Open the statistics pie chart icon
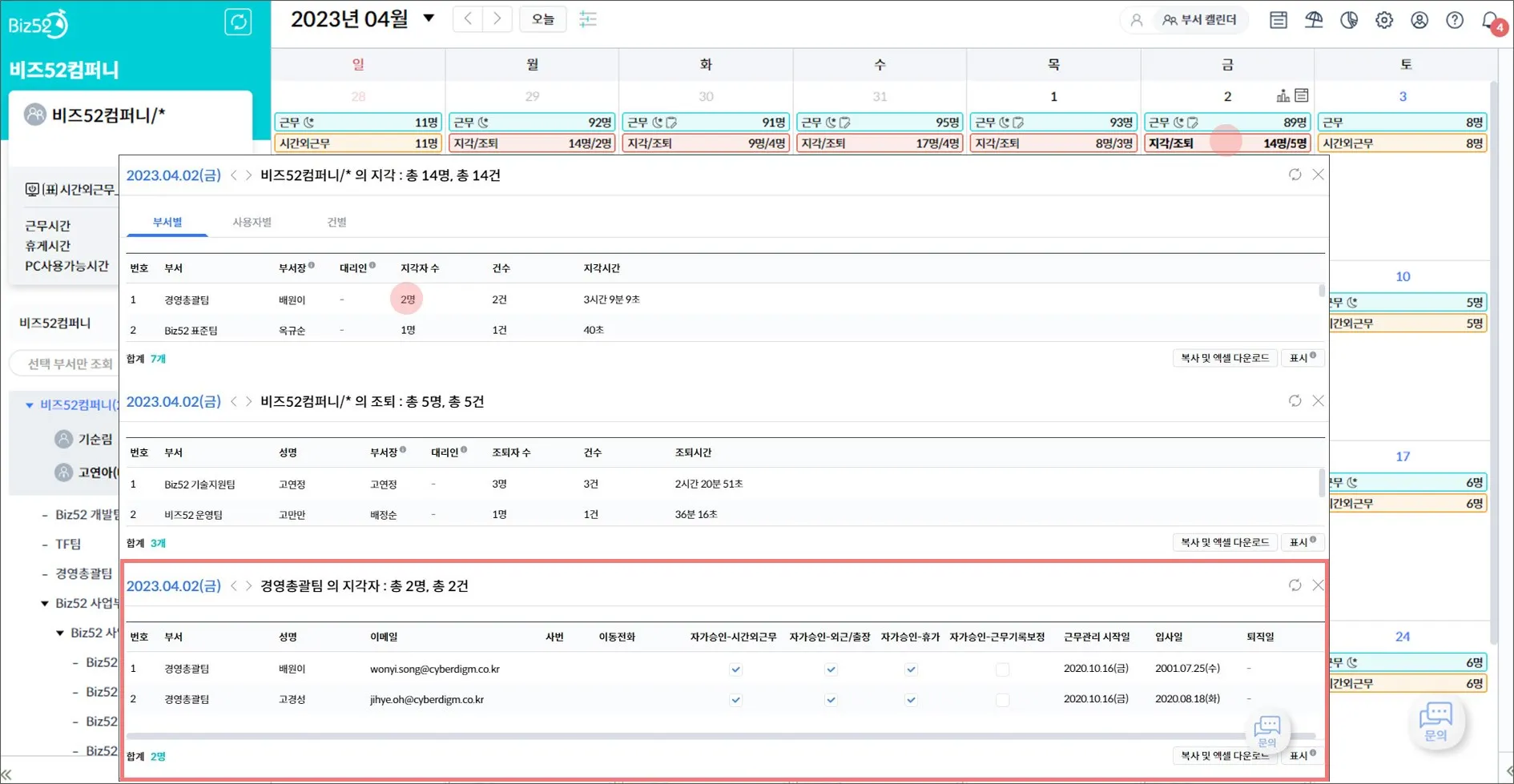The height and width of the screenshot is (784, 1514). [1349, 20]
